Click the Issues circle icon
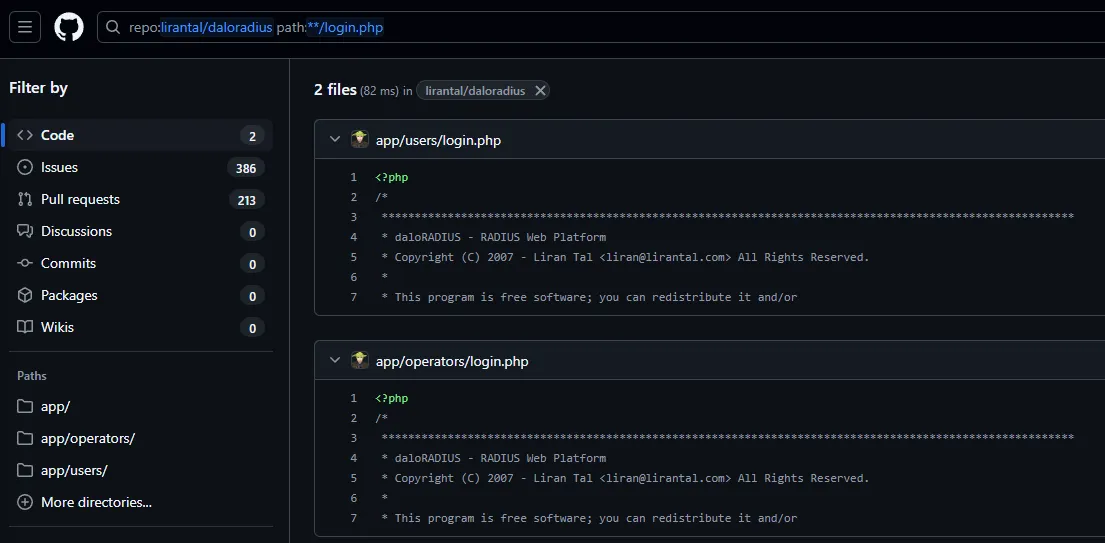 (25, 168)
